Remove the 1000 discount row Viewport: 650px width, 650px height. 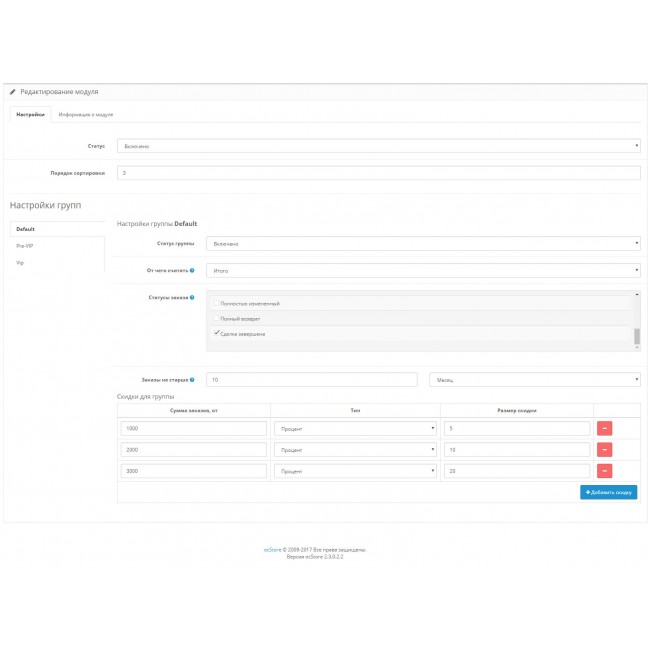point(605,428)
